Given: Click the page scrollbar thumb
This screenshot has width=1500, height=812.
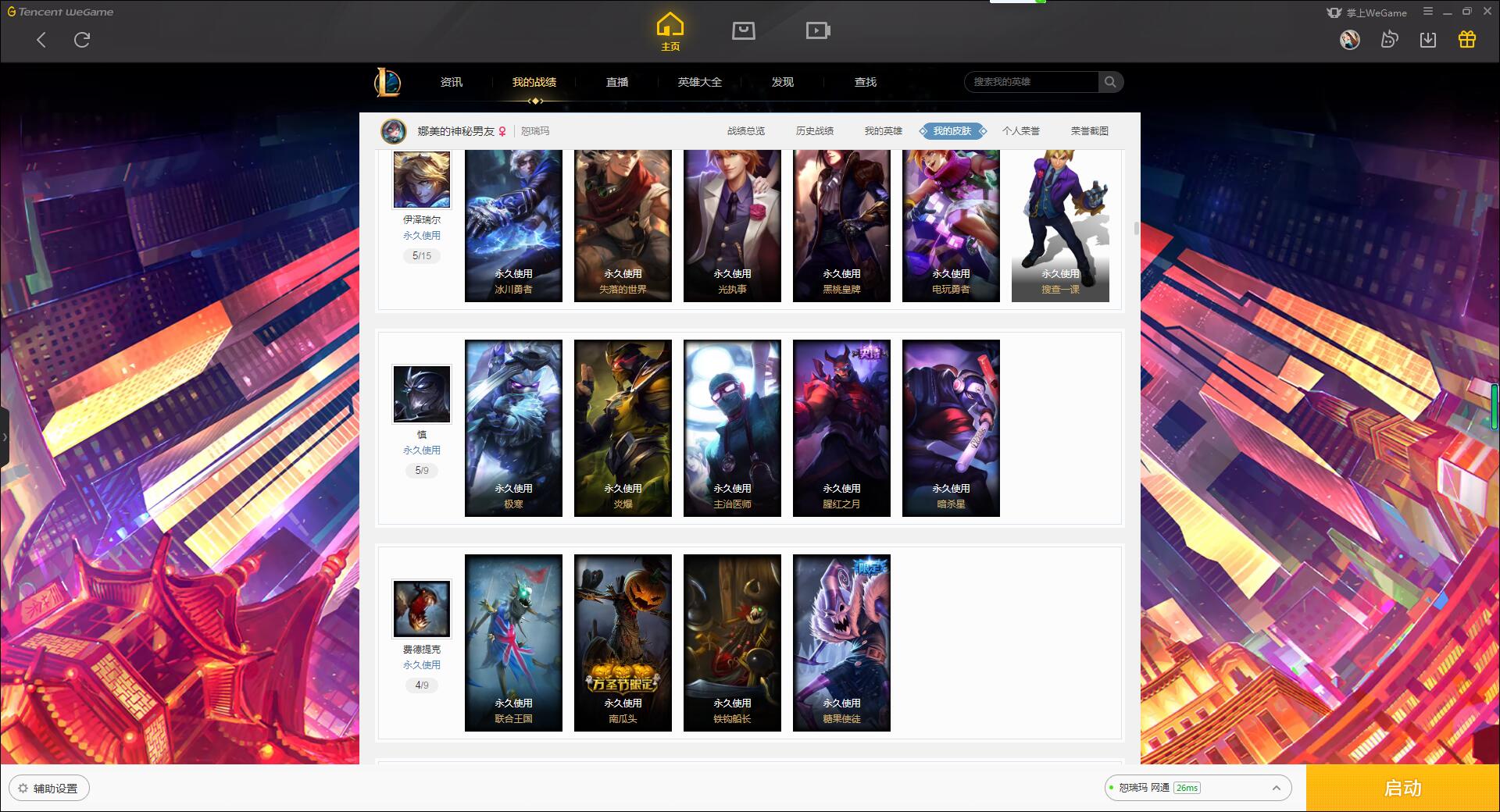Looking at the screenshot, I should [1136, 229].
